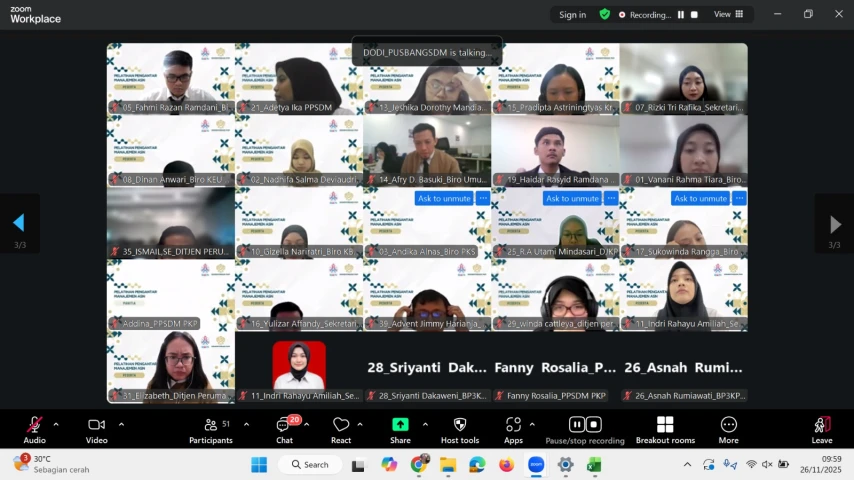
Task: Ask 03_Andika Alnas to unmute
Action: (x=444, y=198)
